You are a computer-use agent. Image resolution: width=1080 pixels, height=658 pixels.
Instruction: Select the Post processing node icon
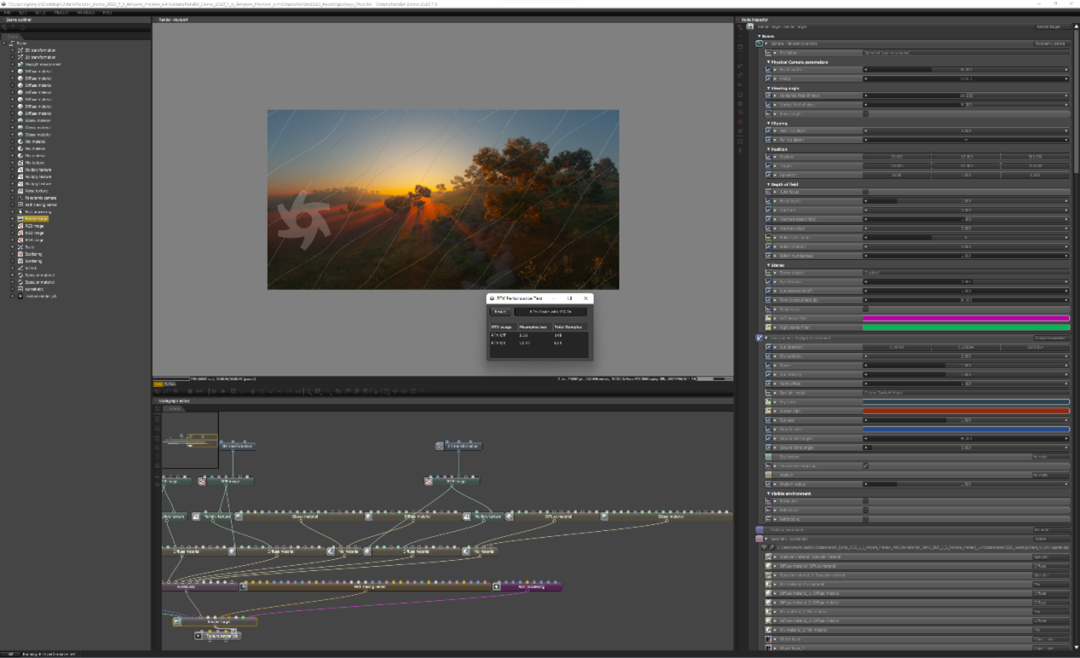coord(19,212)
